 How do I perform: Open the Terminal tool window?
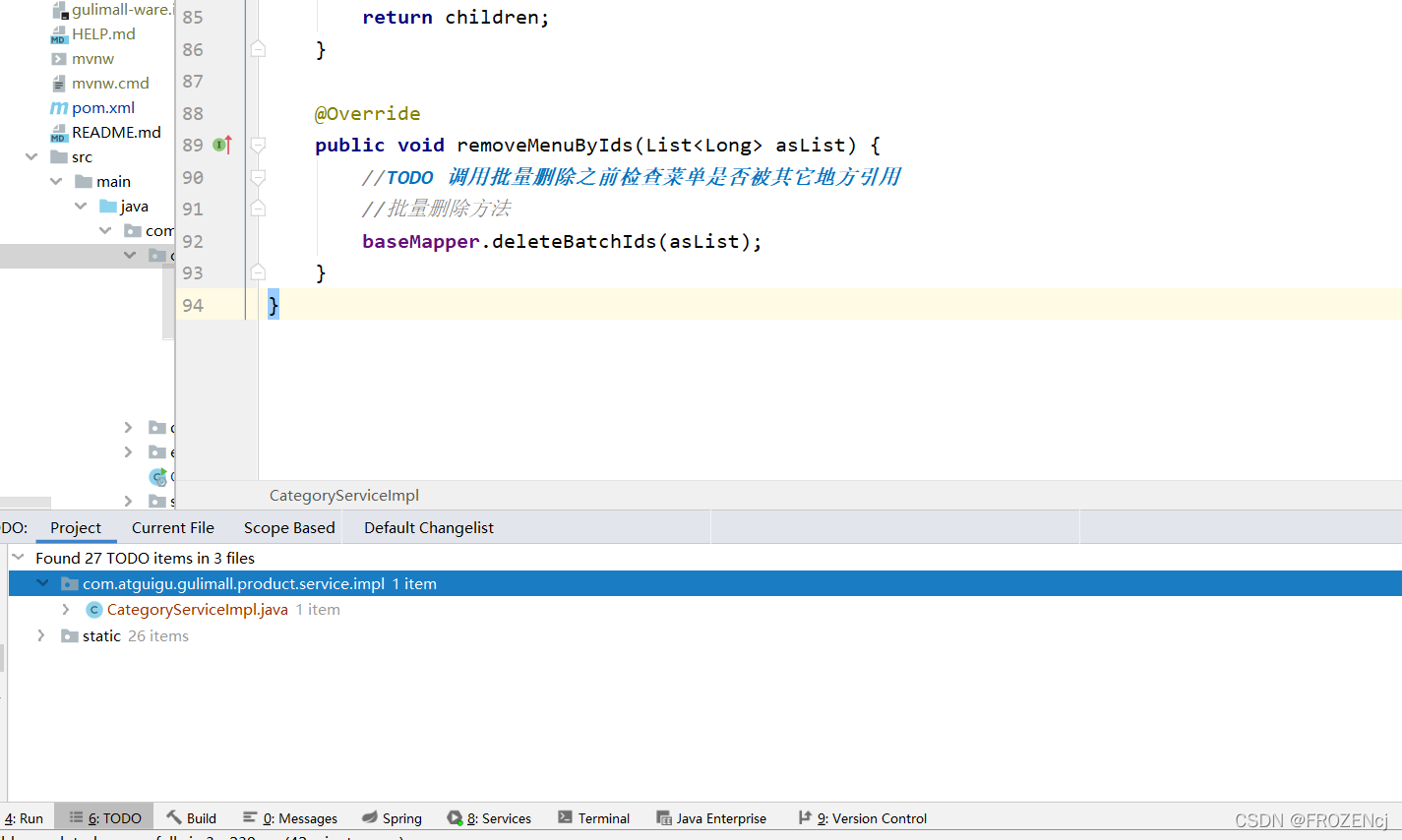click(x=593, y=818)
